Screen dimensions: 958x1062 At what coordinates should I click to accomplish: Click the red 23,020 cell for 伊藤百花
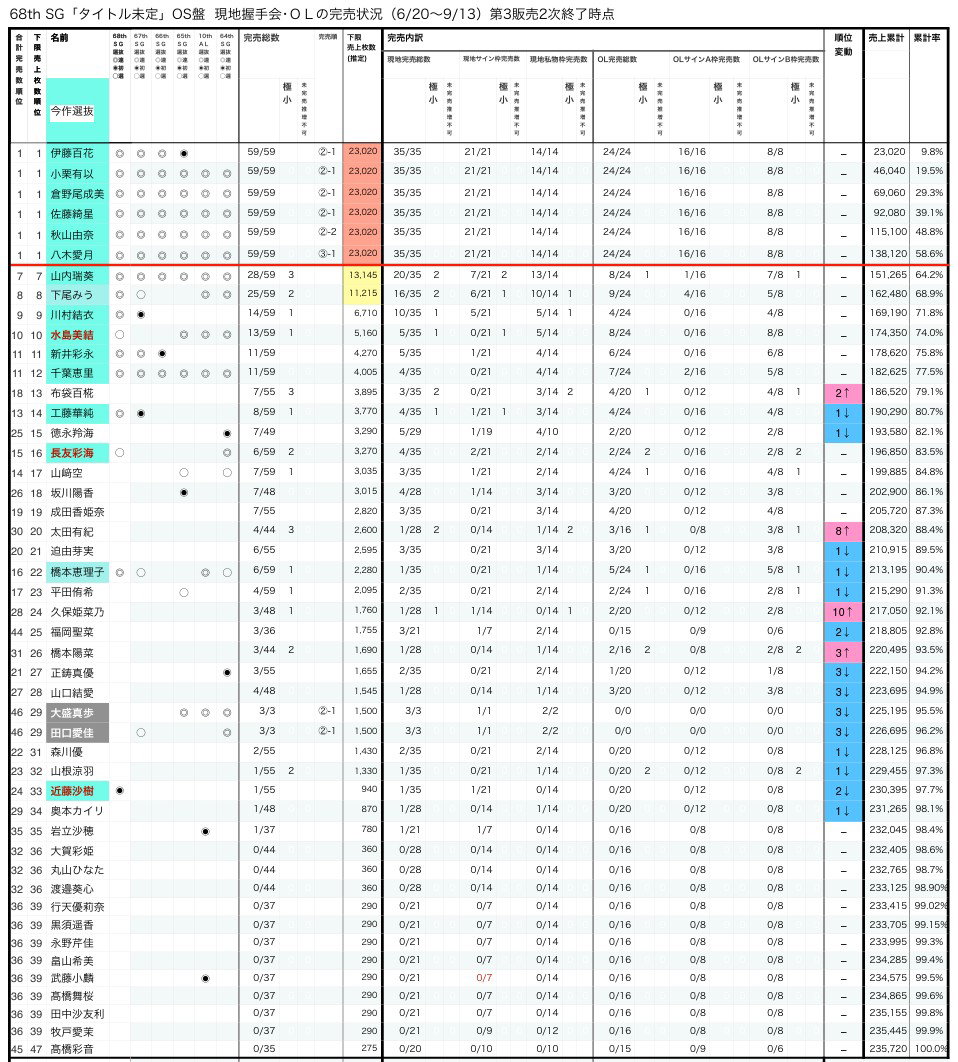tap(362, 152)
